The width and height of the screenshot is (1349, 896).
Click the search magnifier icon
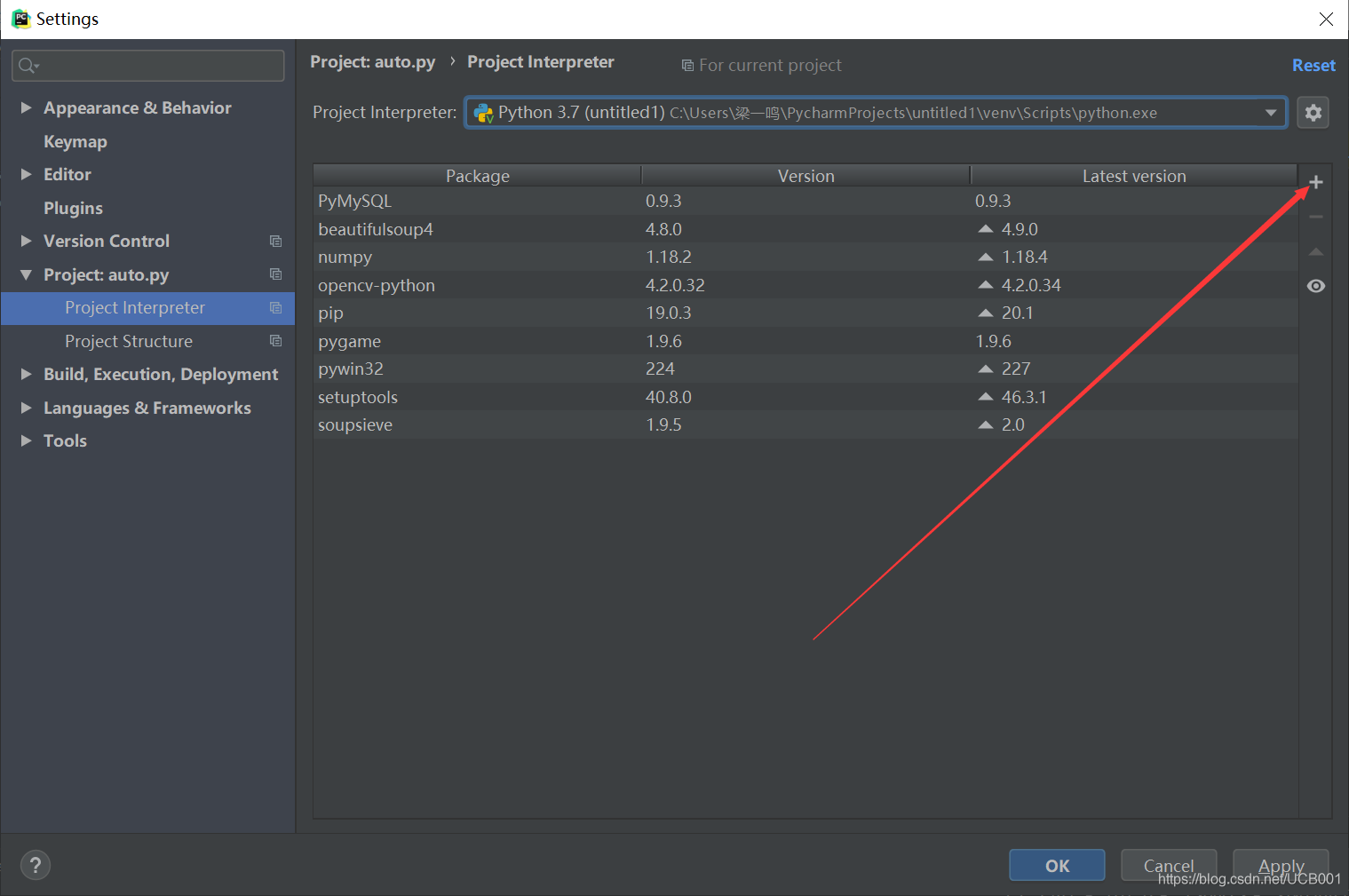point(28,66)
